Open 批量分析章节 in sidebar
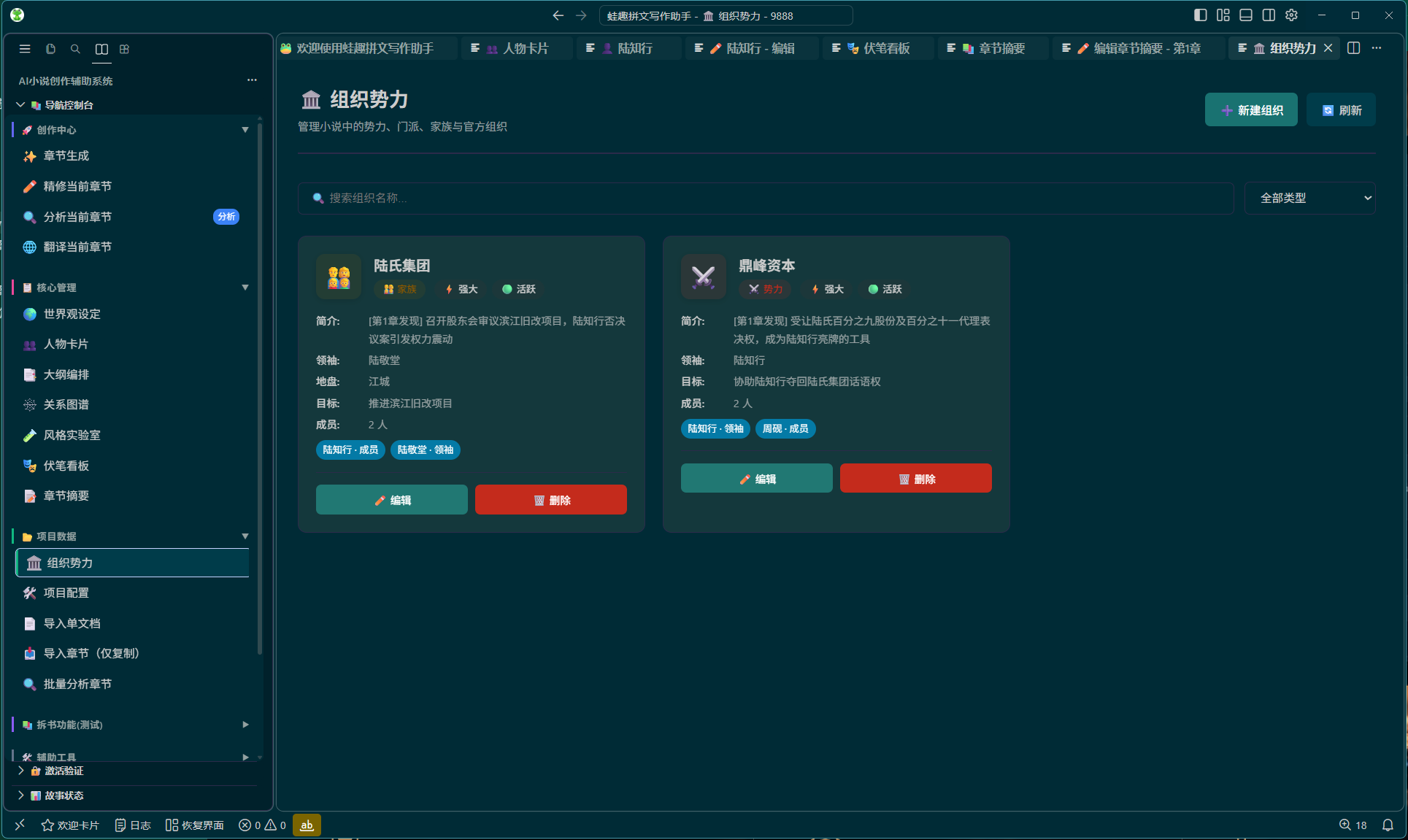Image resolution: width=1408 pixels, height=840 pixels. click(x=132, y=685)
